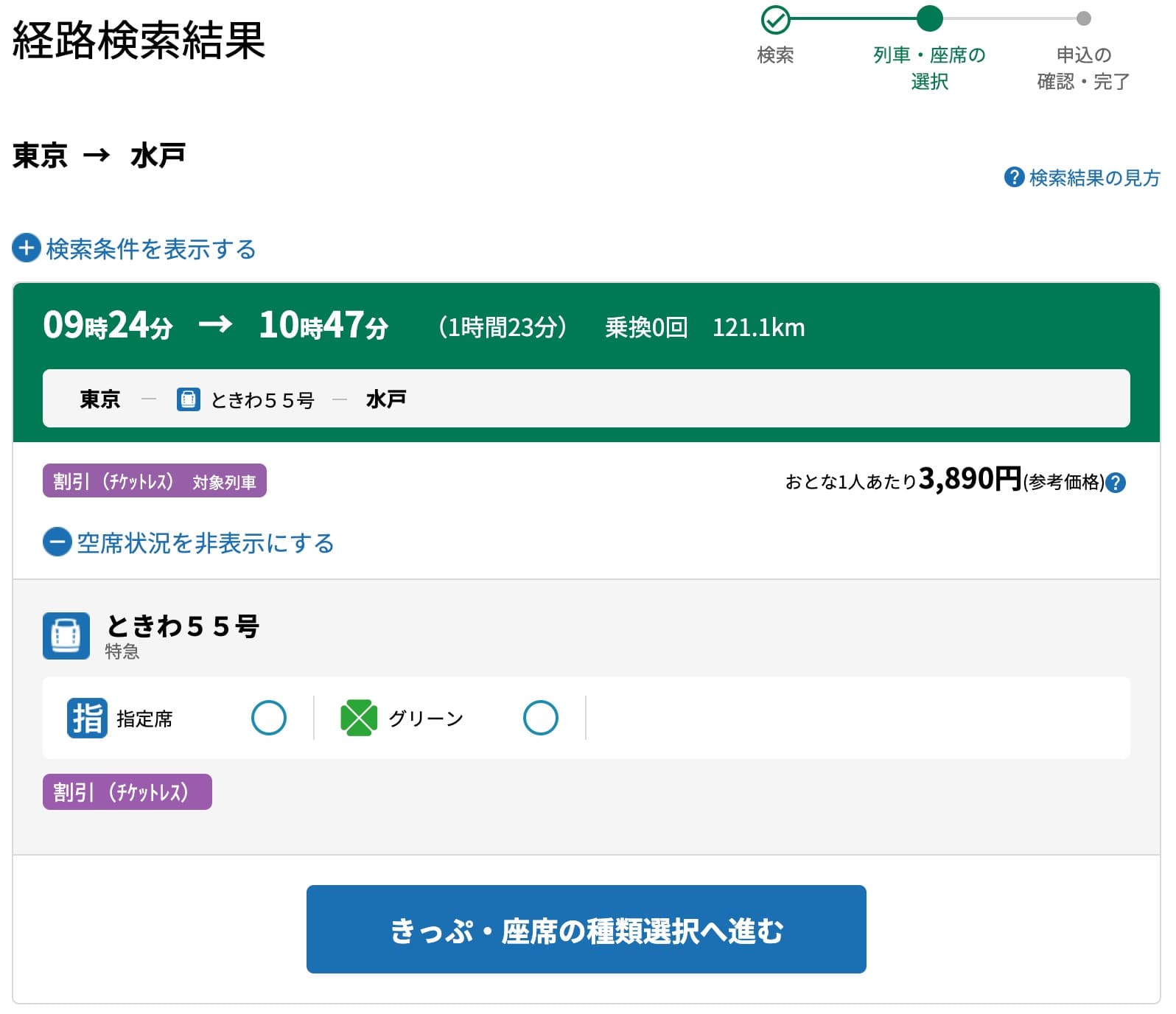
Task: Click ときわ55号 in the route summary bar
Action: click(x=262, y=400)
